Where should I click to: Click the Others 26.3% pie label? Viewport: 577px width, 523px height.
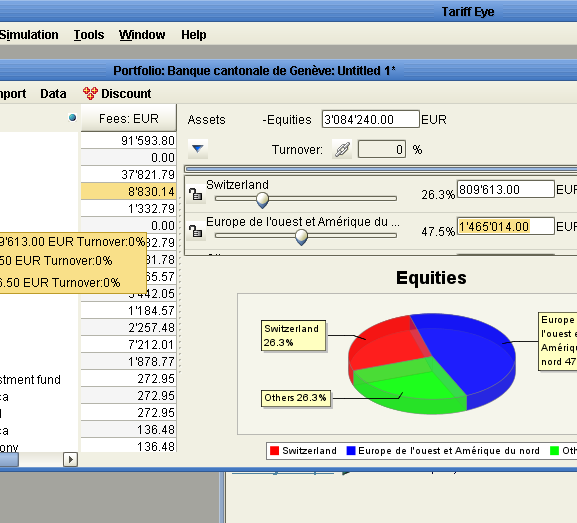(295, 398)
